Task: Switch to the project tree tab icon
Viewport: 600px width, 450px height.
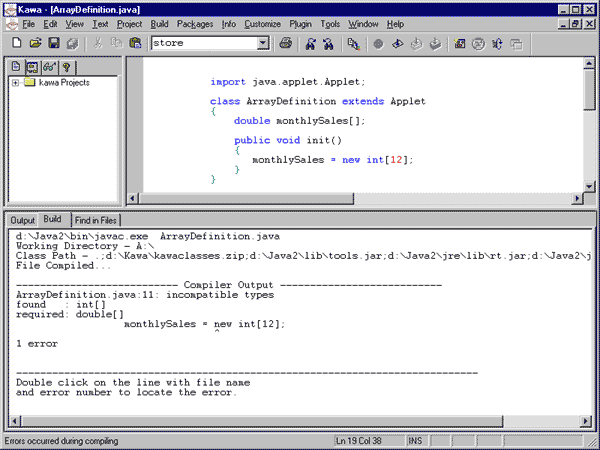Action: (32, 68)
